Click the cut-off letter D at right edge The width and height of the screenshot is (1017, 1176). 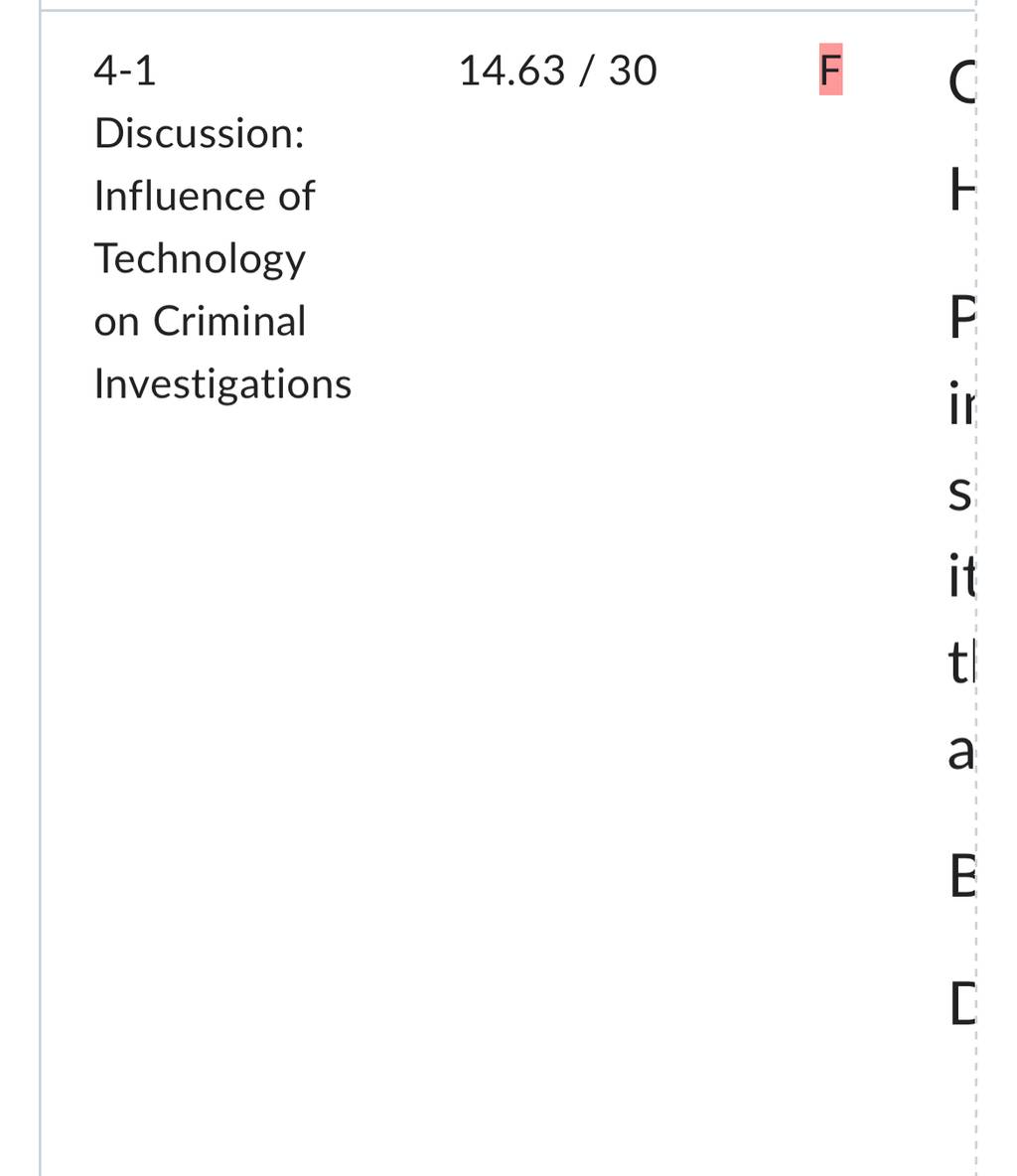tap(962, 1003)
